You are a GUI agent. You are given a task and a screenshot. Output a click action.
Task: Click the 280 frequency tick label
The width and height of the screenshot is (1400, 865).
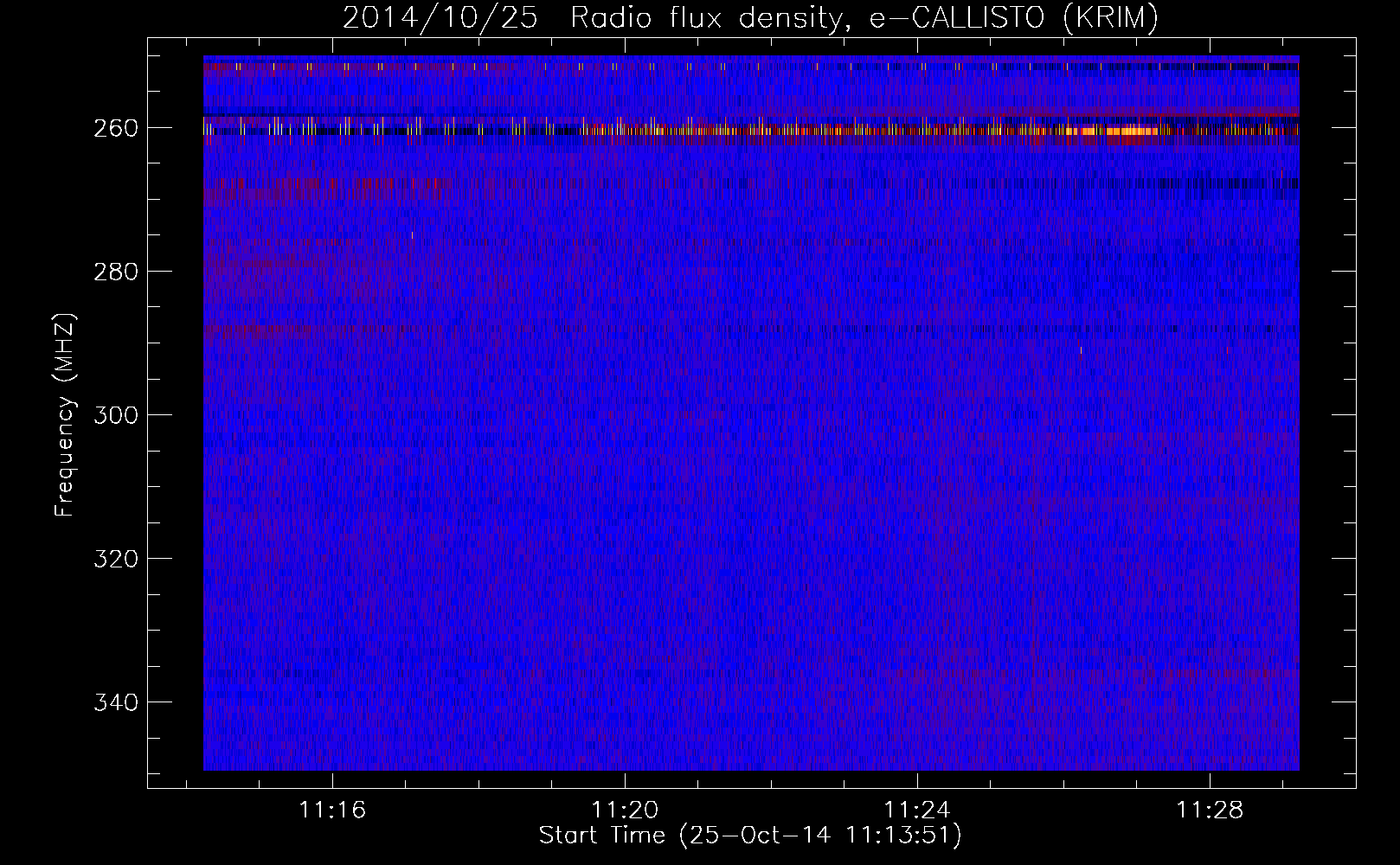click(x=115, y=272)
